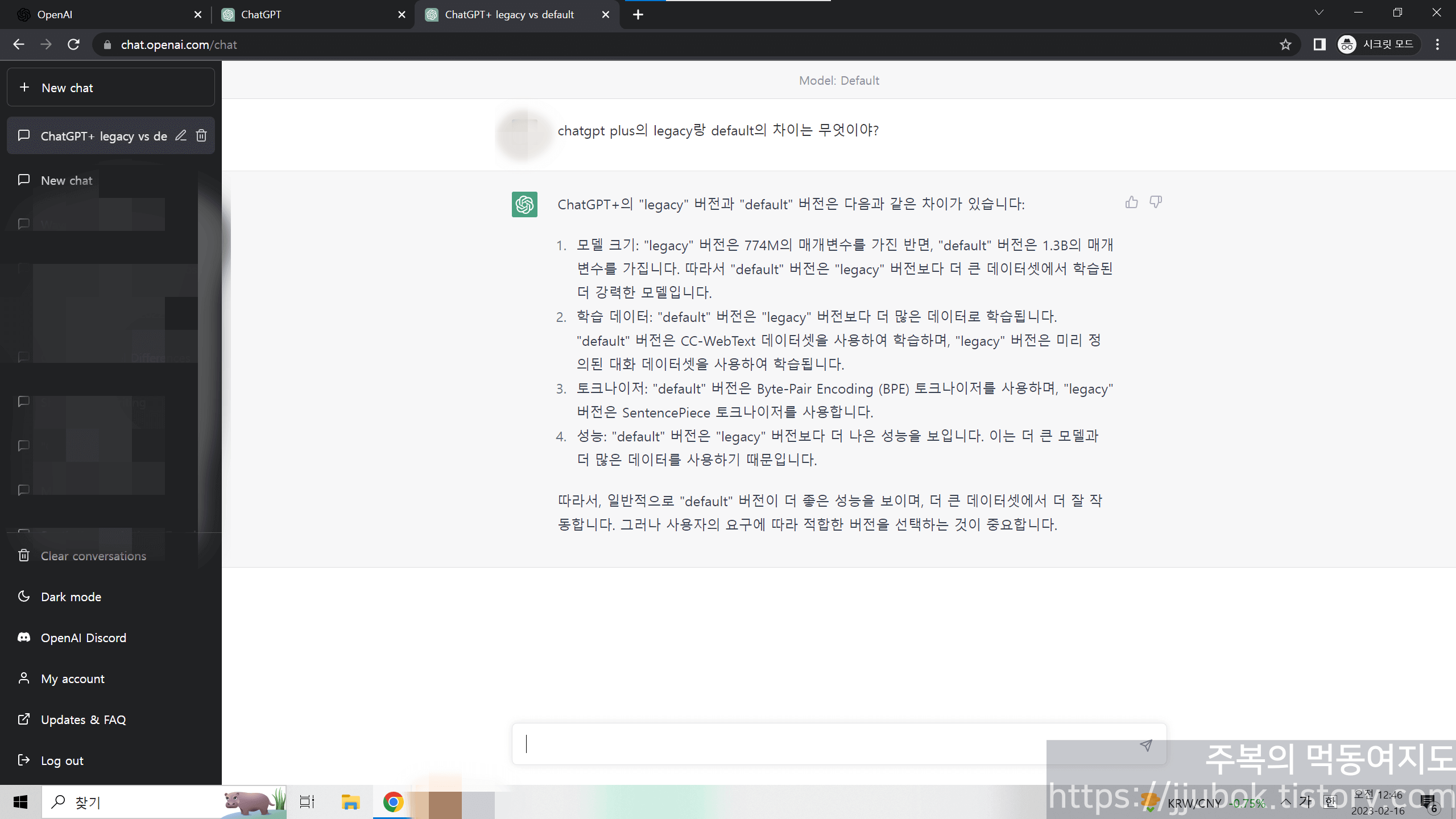Click the chevron near the window controls

pos(1319,12)
